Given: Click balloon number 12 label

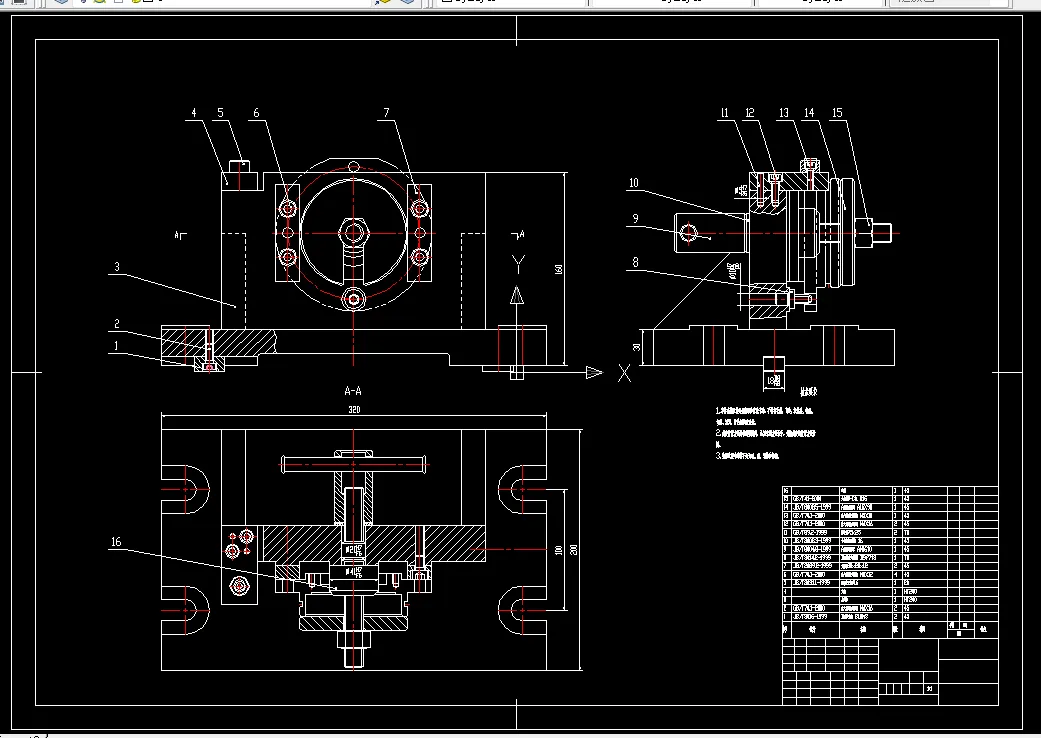Looking at the screenshot, I should tap(750, 113).
